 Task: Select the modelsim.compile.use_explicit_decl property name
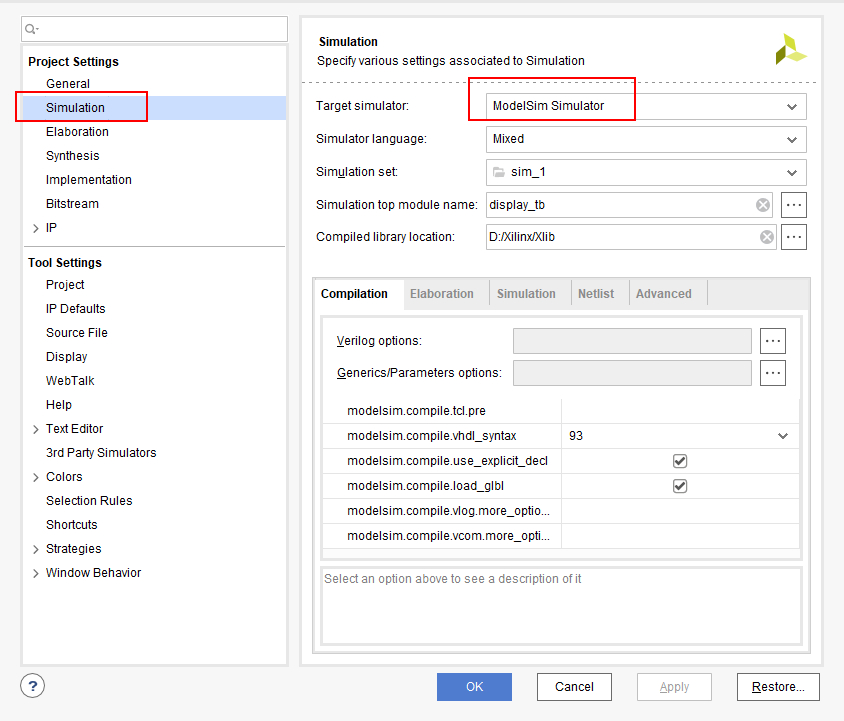click(x=447, y=461)
